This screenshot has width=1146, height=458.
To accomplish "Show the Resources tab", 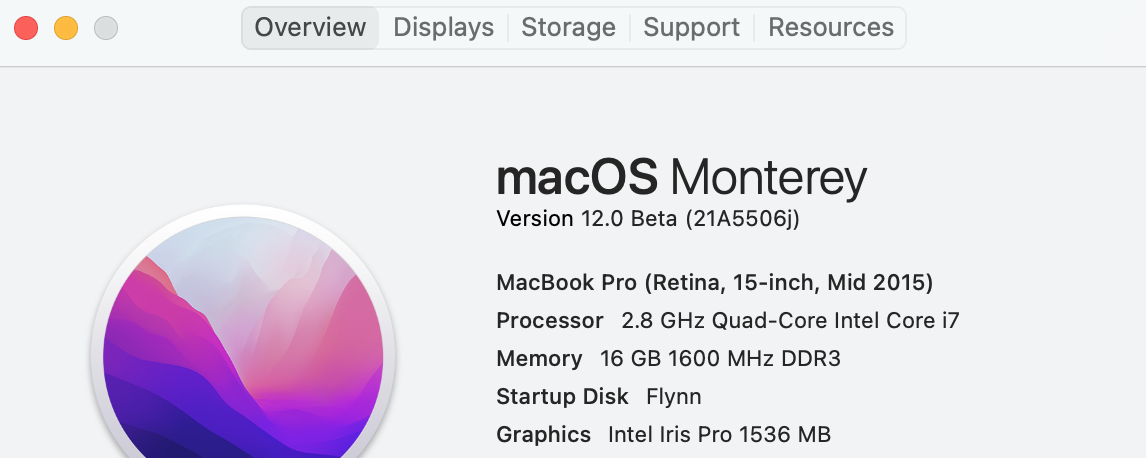I will tap(830, 28).
